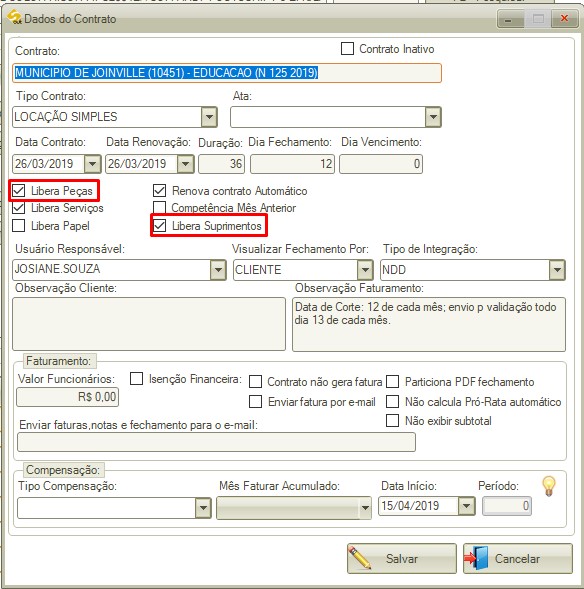This screenshot has width=584, height=589.
Task: Click the door icon on Cancelar
Action: 476,558
